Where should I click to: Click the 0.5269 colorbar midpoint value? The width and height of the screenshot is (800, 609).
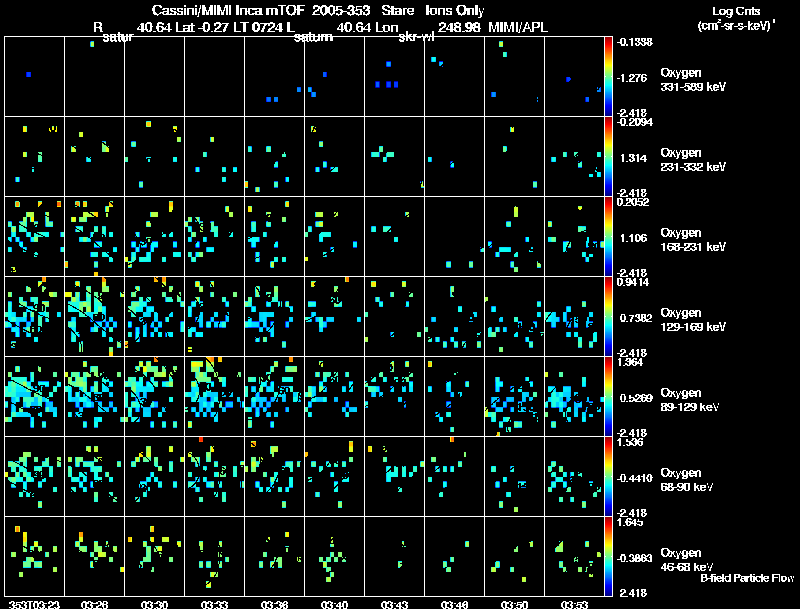[636, 398]
